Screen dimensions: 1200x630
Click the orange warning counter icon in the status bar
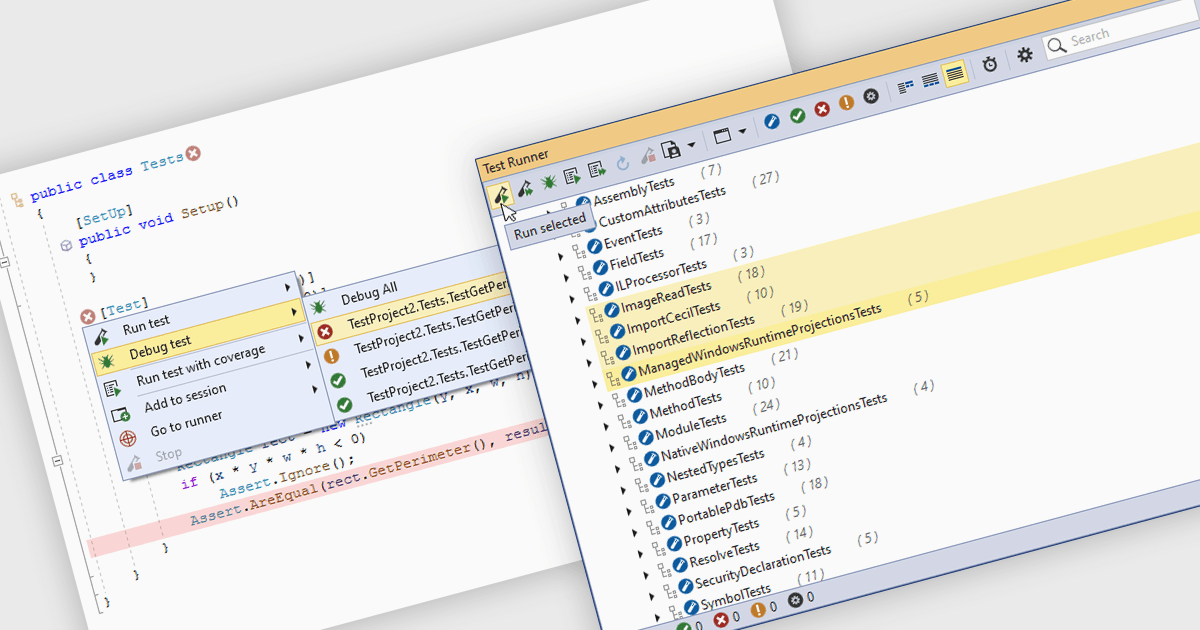[x=758, y=609]
